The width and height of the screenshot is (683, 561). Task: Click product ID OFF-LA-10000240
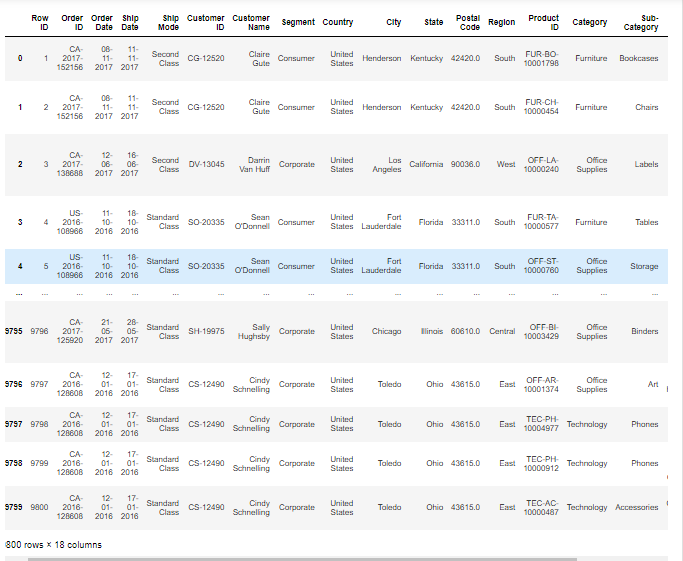[x=541, y=165]
